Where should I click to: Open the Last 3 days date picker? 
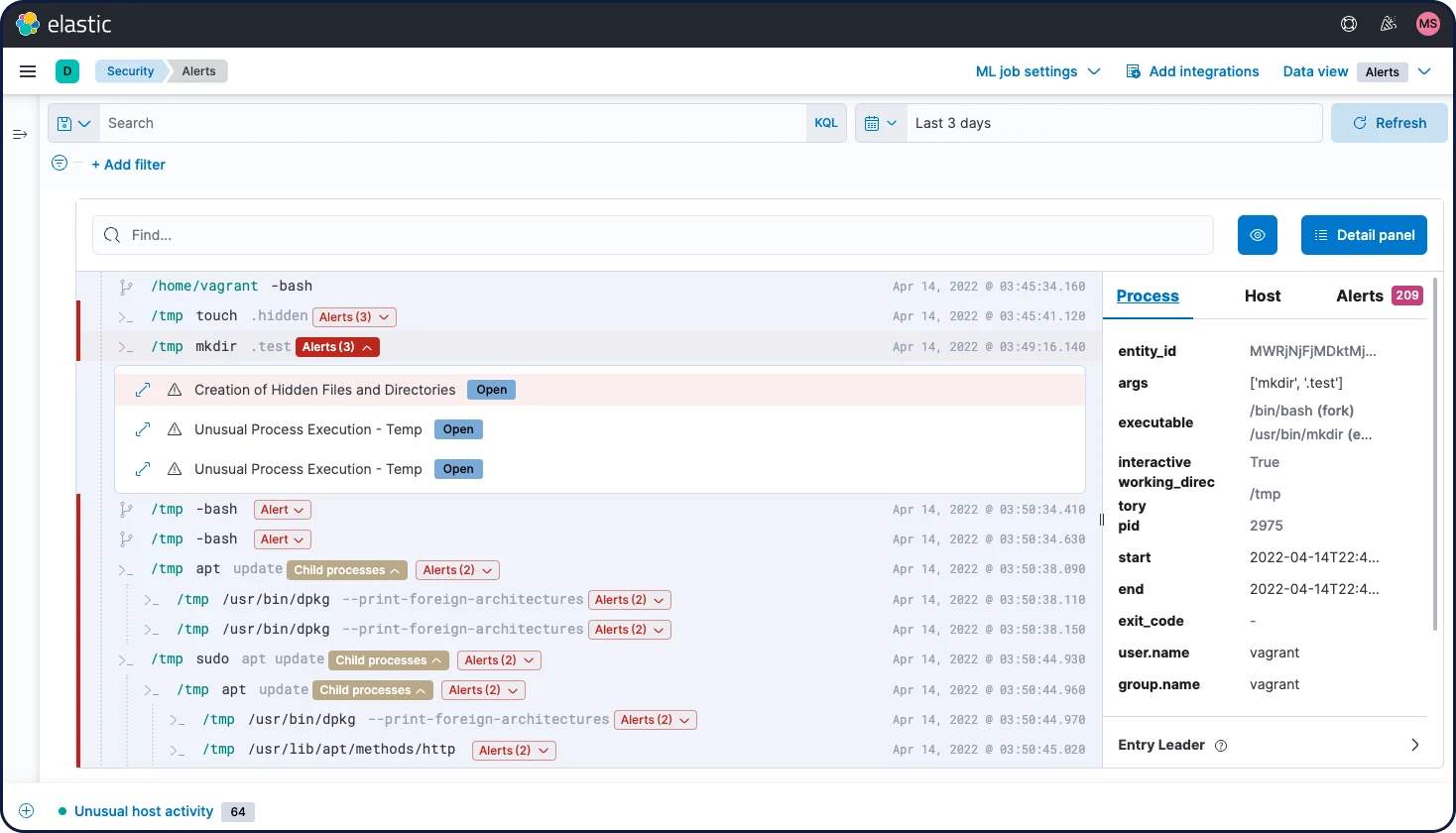pyautogui.click(x=1115, y=123)
